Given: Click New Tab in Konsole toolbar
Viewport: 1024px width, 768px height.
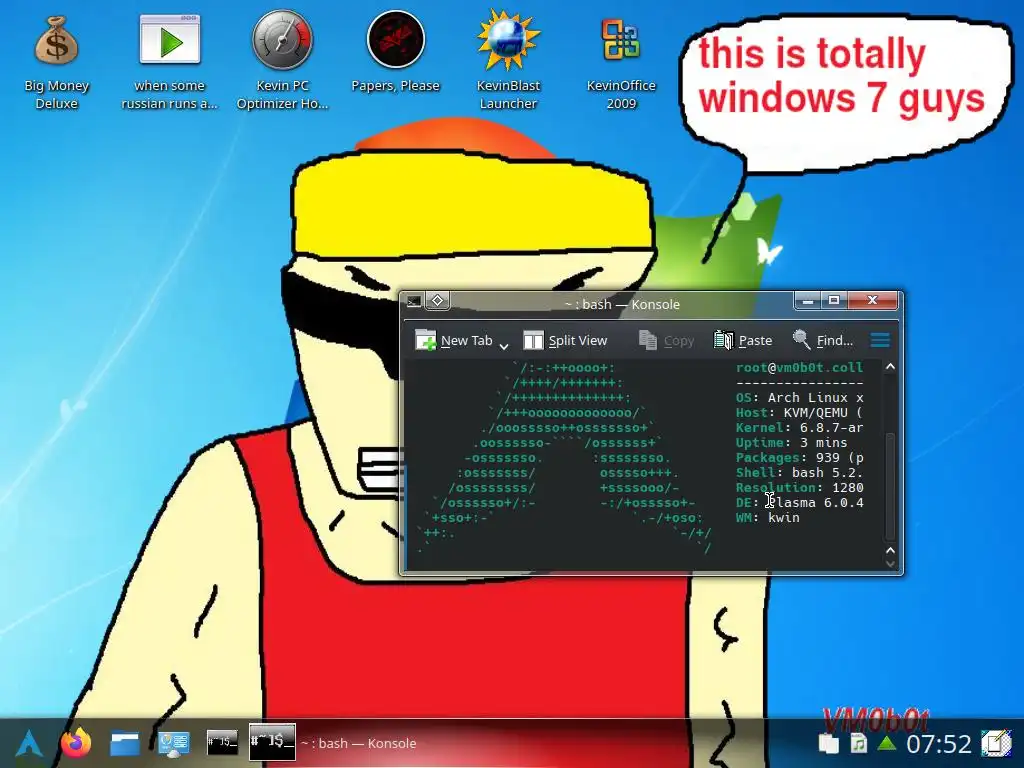Looking at the screenshot, I should point(454,340).
